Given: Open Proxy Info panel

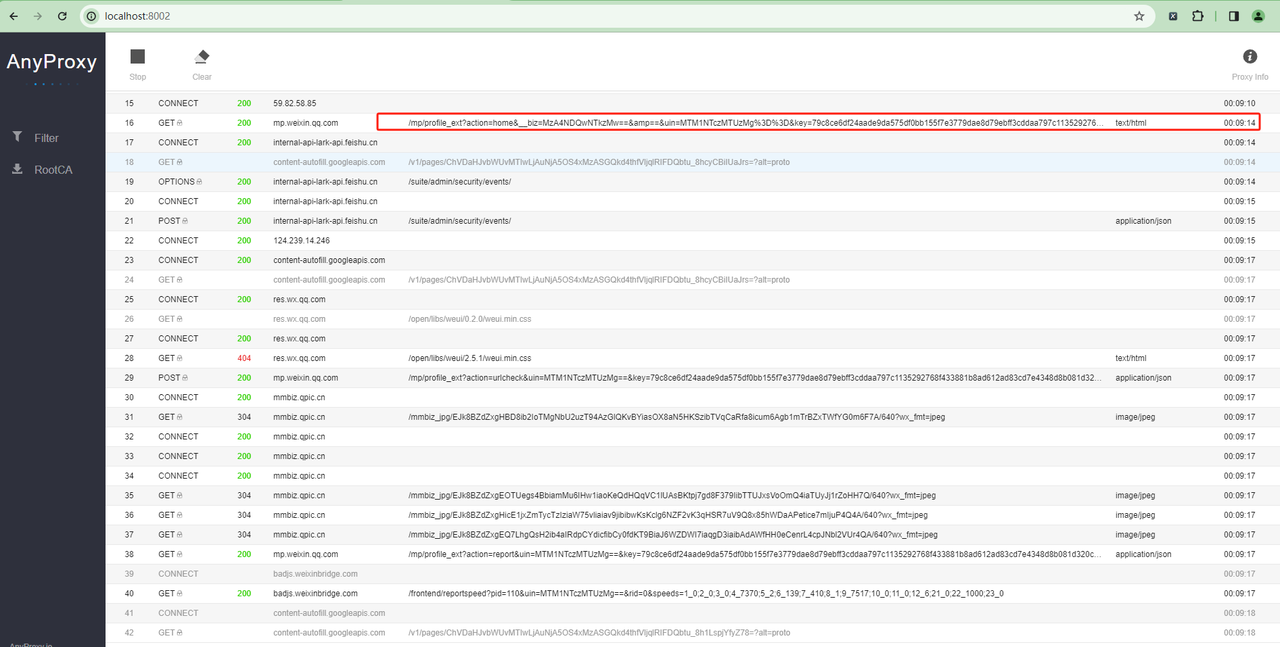Looking at the screenshot, I should 1249,58.
